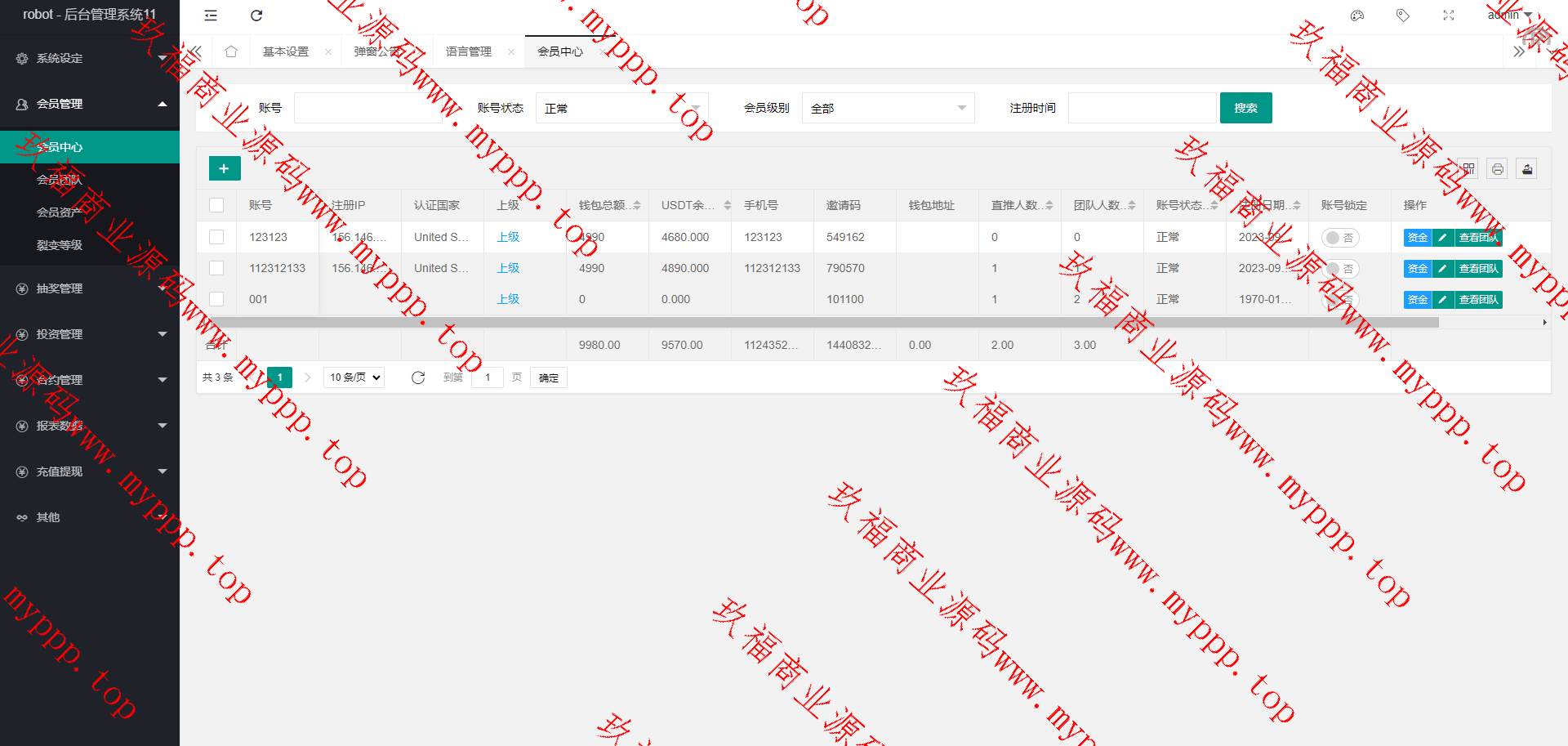
Task: Collapse the sidebar with the menu-fold icon
Action: 211,16
